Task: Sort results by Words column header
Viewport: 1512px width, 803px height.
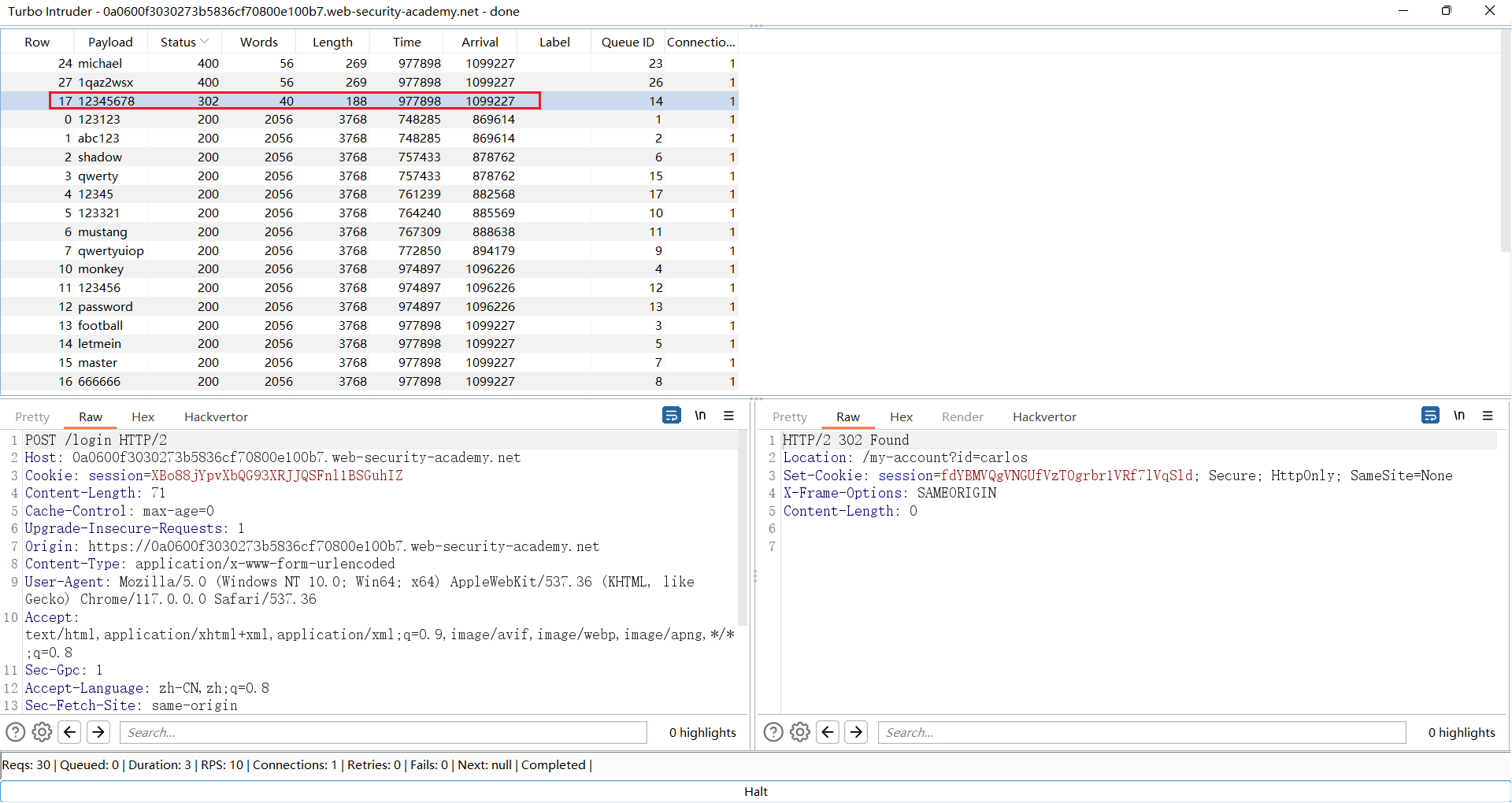Action: point(259,42)
